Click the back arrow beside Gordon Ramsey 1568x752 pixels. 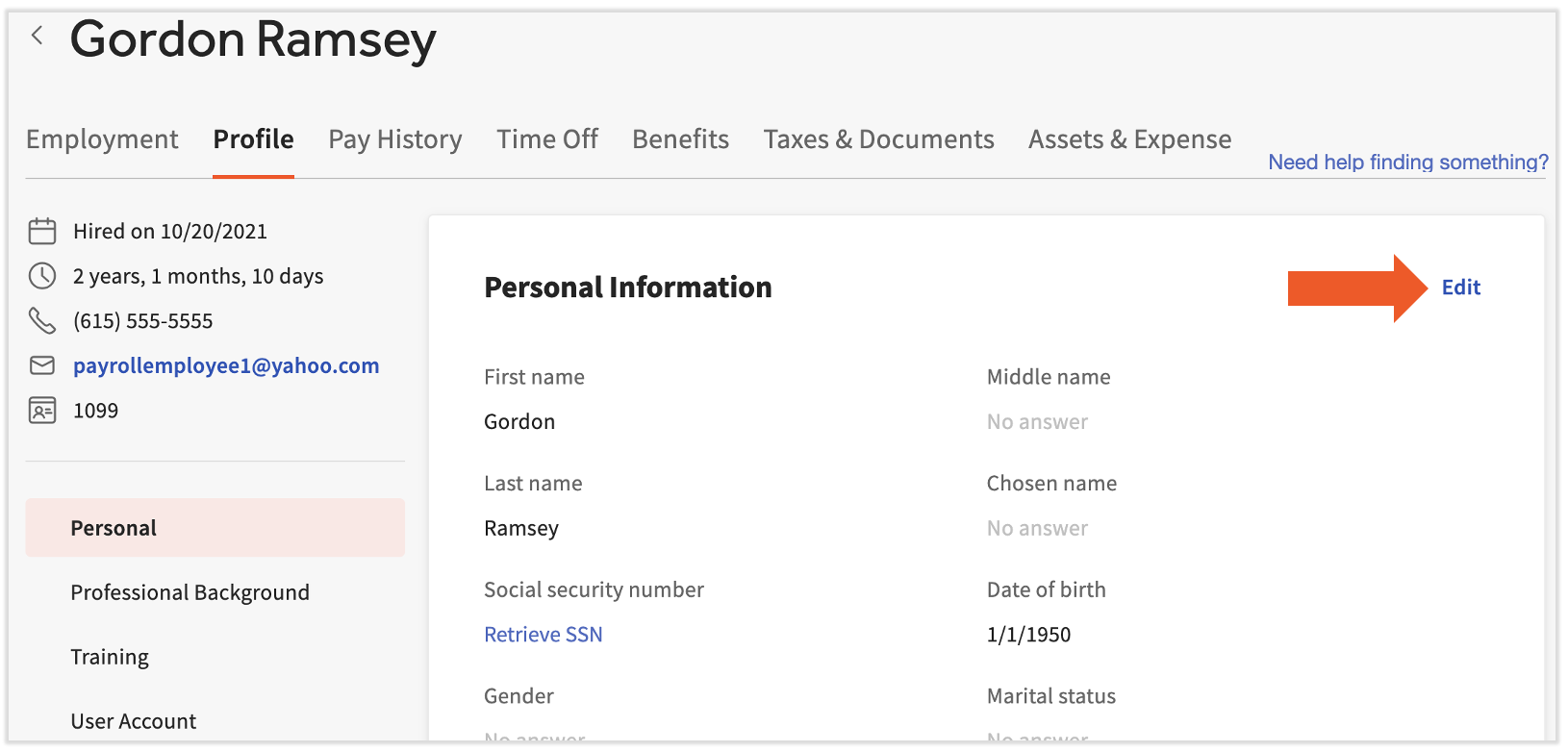[38, 37]
